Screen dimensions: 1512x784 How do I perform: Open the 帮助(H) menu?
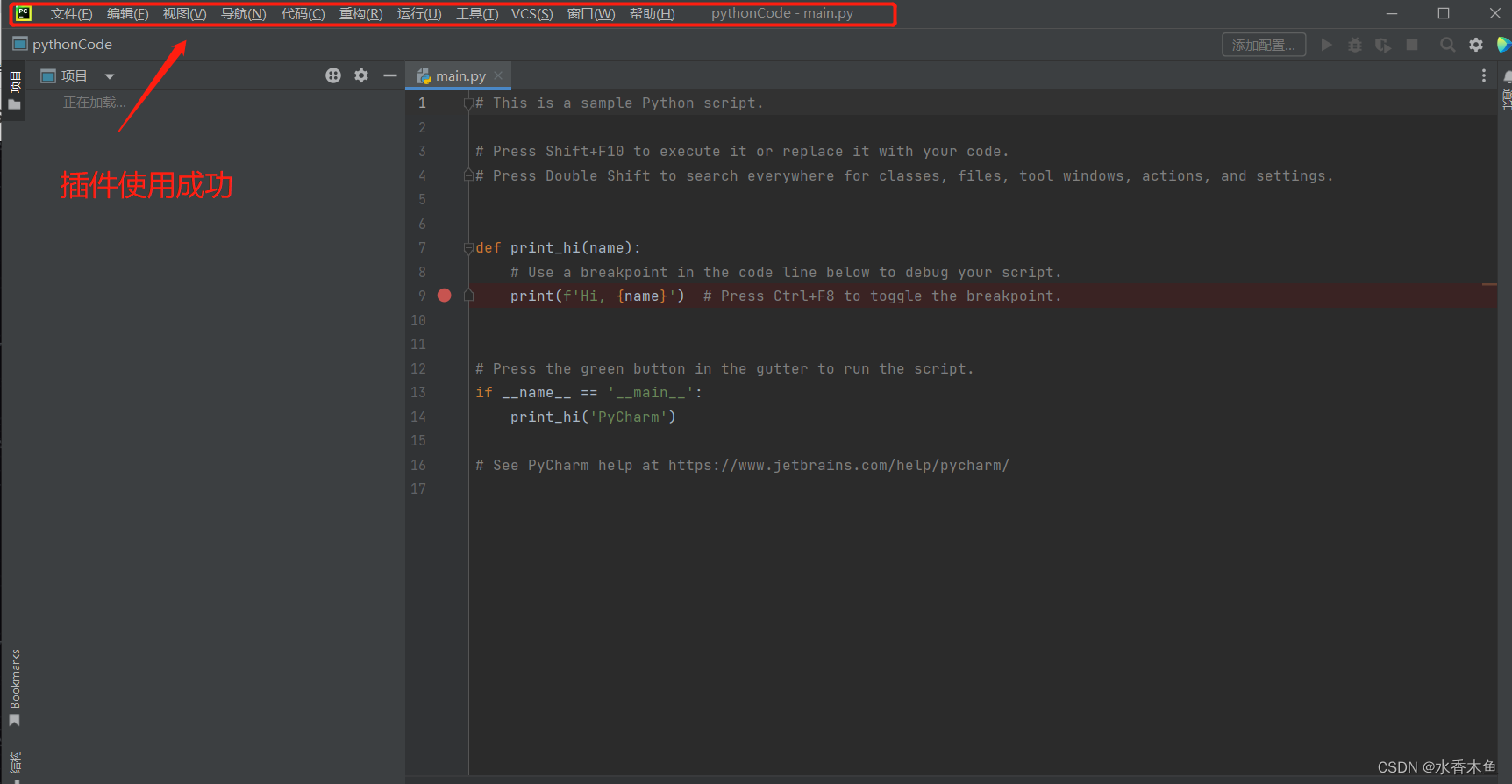pyautogui.click(x=652, y=14)
